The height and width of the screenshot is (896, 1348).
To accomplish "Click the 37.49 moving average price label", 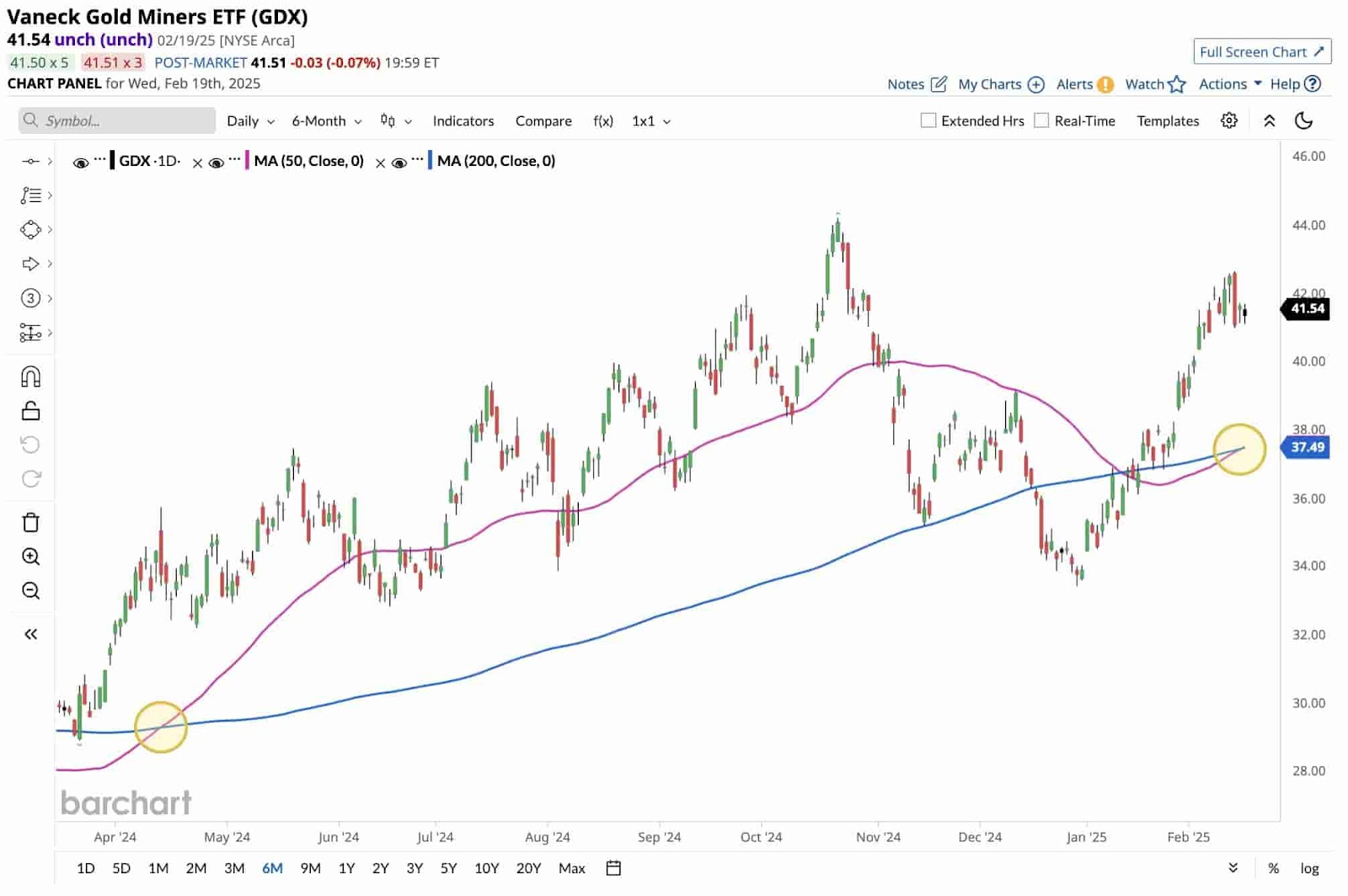I will (x=1305, y=447).
